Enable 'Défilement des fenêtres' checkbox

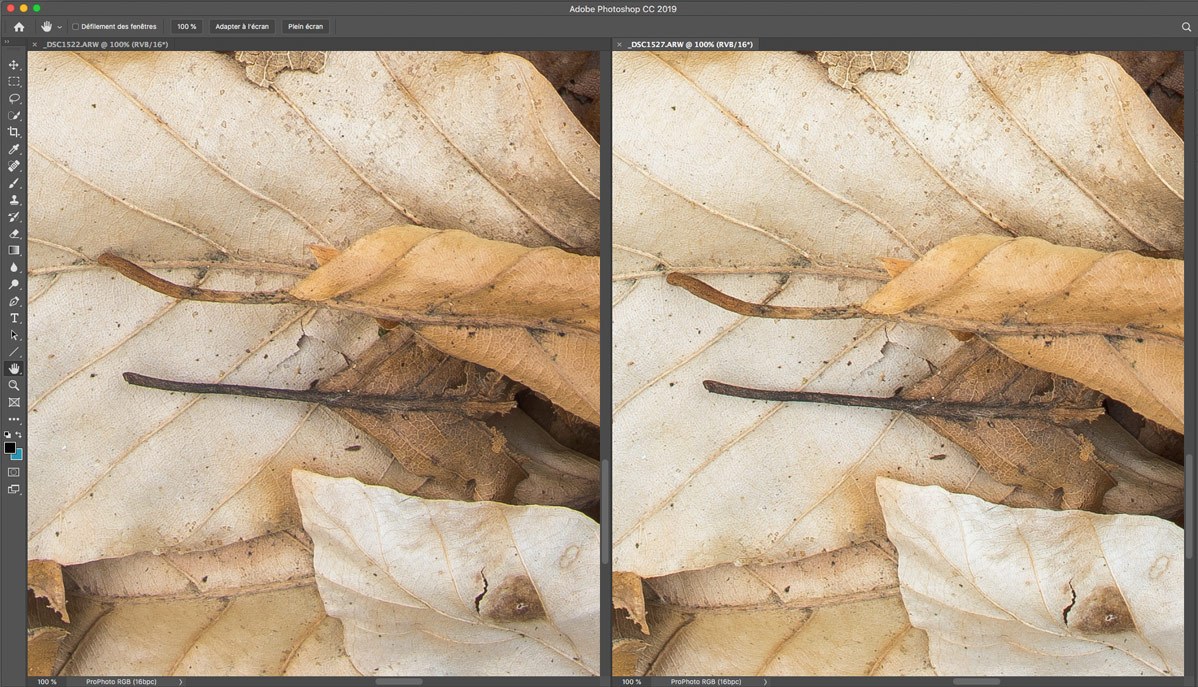75,27
